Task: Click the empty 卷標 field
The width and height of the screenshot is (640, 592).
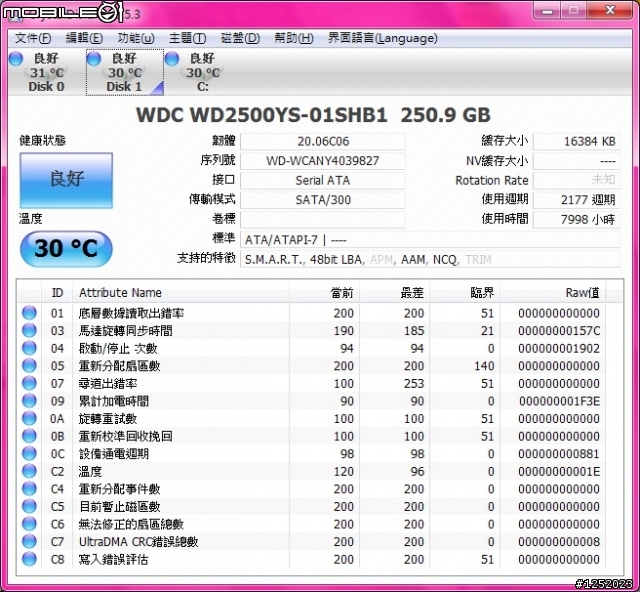Action: click(323, 220)
